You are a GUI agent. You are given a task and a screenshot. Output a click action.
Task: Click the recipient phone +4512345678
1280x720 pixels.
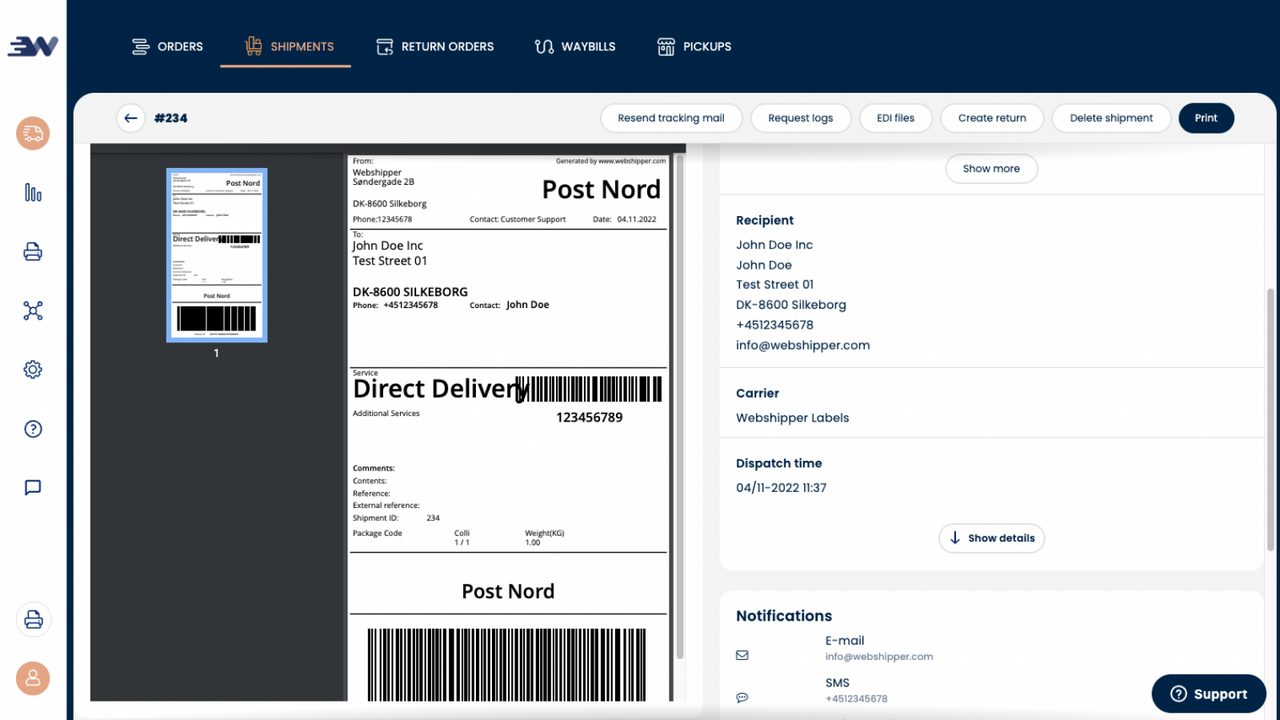click(x=775, y=325)
